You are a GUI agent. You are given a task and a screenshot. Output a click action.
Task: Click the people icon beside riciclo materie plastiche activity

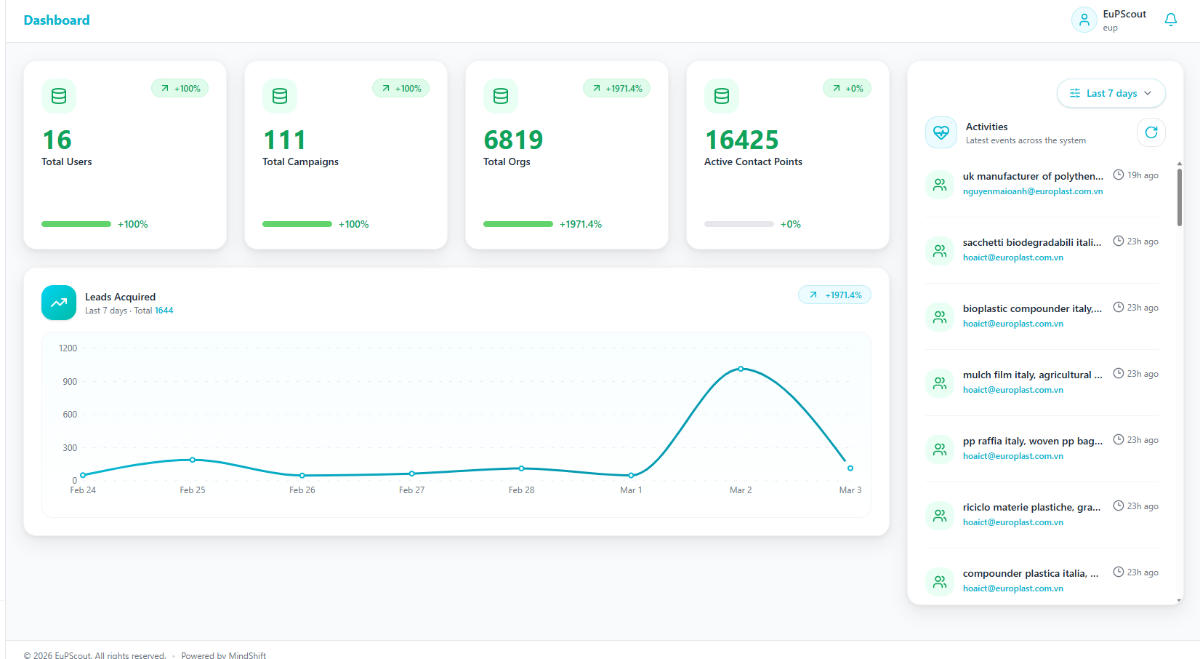tap(940, 516)
